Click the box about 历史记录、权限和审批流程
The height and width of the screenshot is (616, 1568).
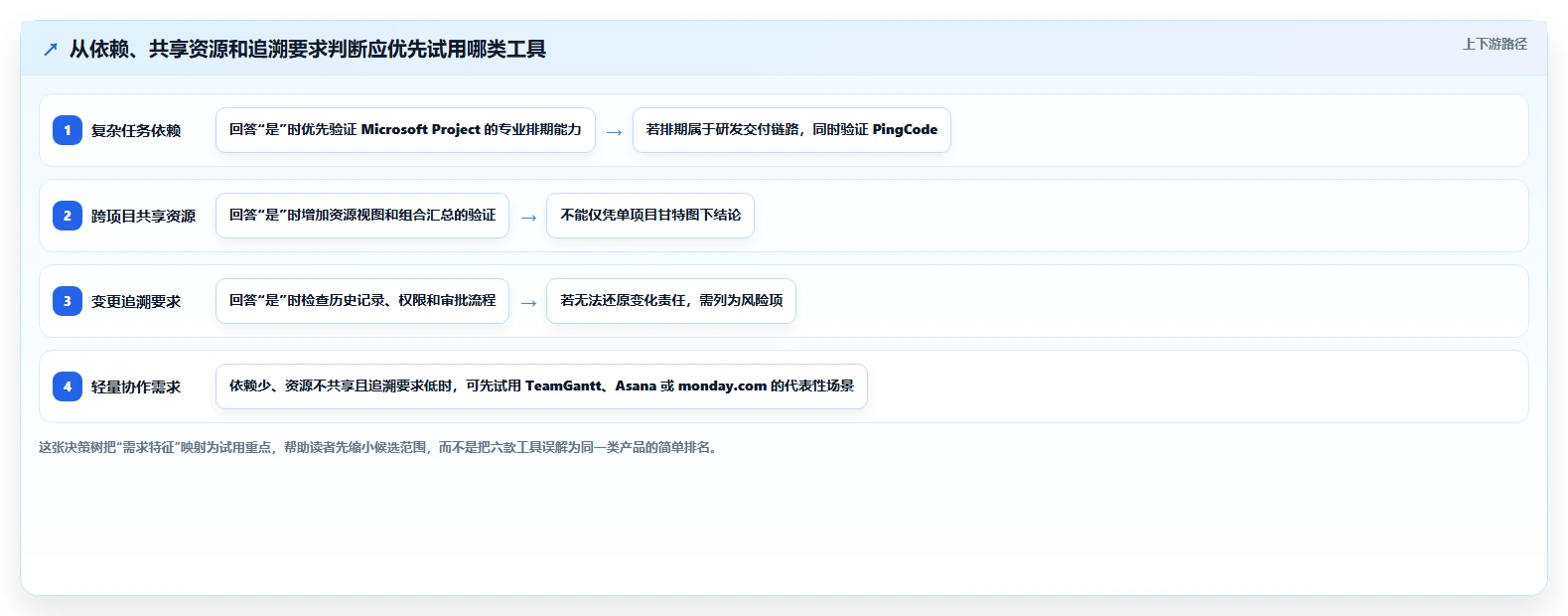tap(362, 301)
